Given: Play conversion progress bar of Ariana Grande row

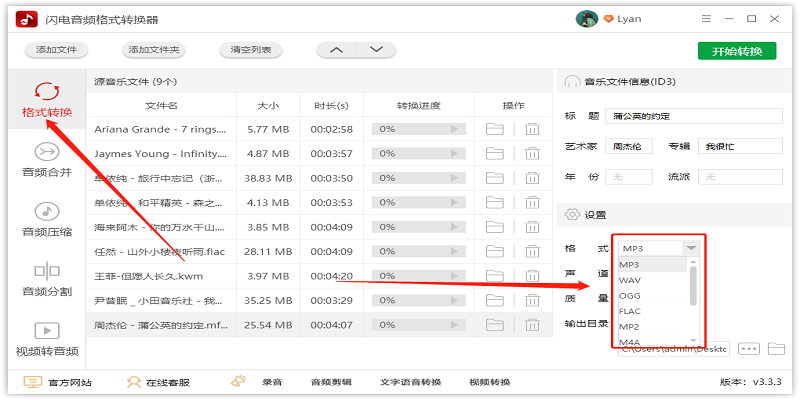Looking at the screenshot, I should [x=454, y=129].
